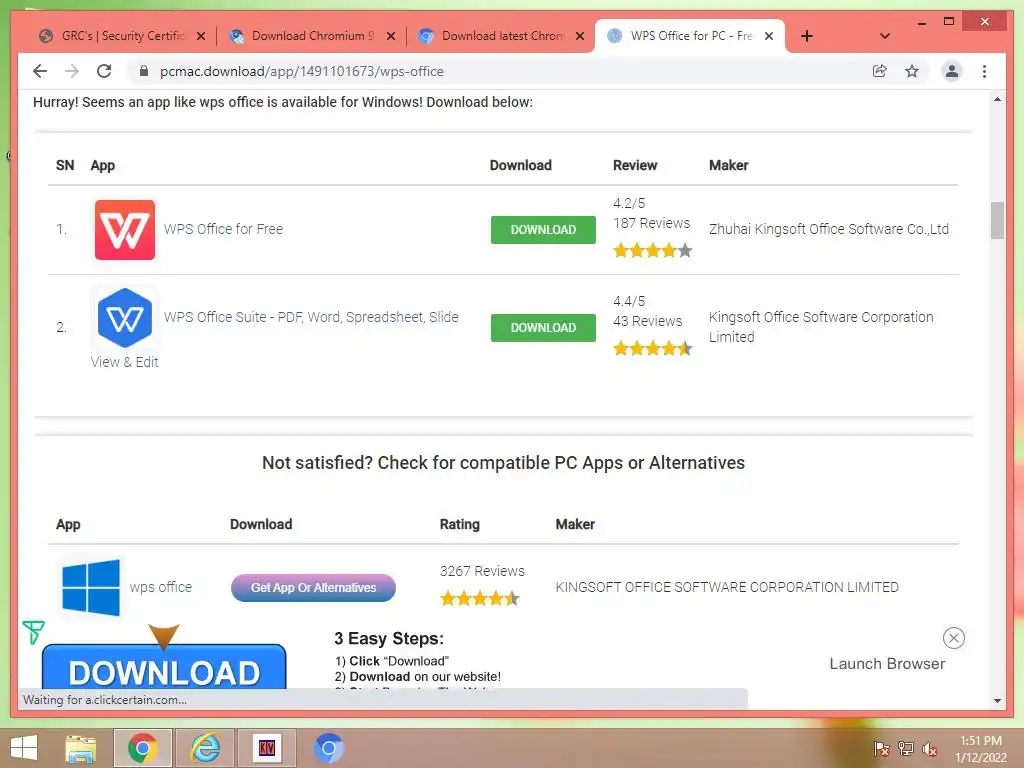Open Internet Explorer from the taskbar

point(205,748)
